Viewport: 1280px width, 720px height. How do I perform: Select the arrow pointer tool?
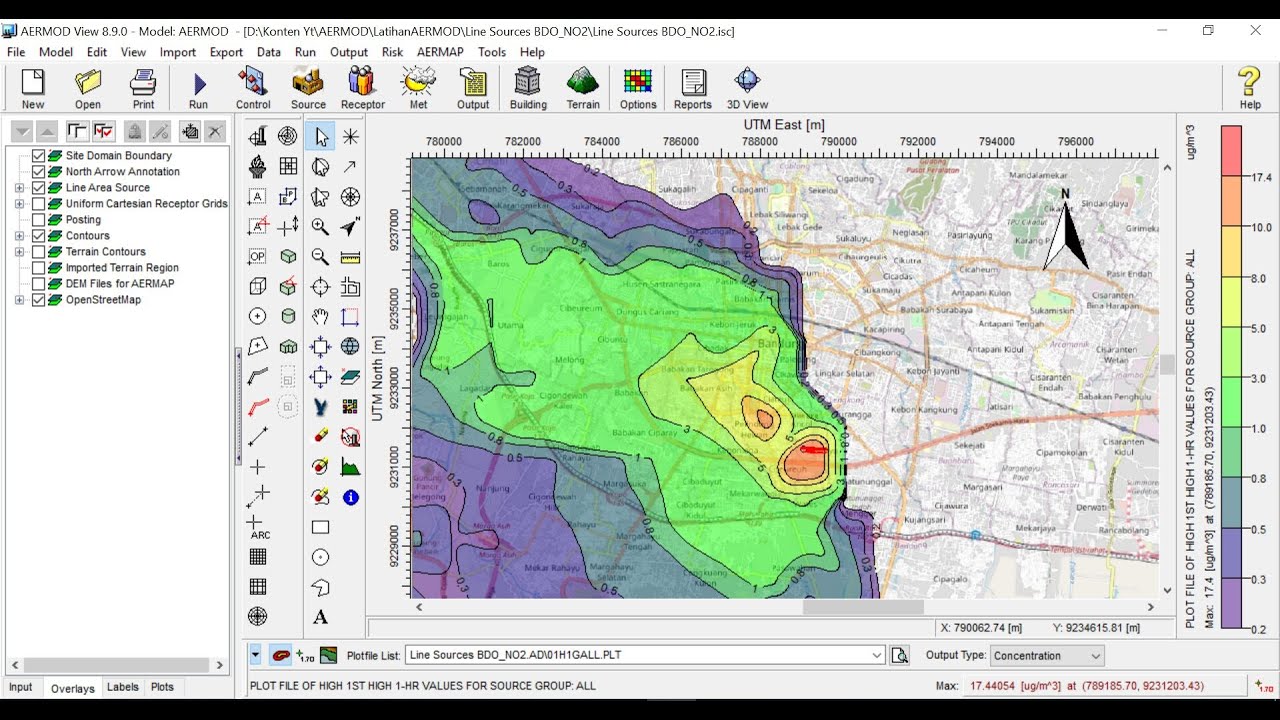(x=320, y=137)
